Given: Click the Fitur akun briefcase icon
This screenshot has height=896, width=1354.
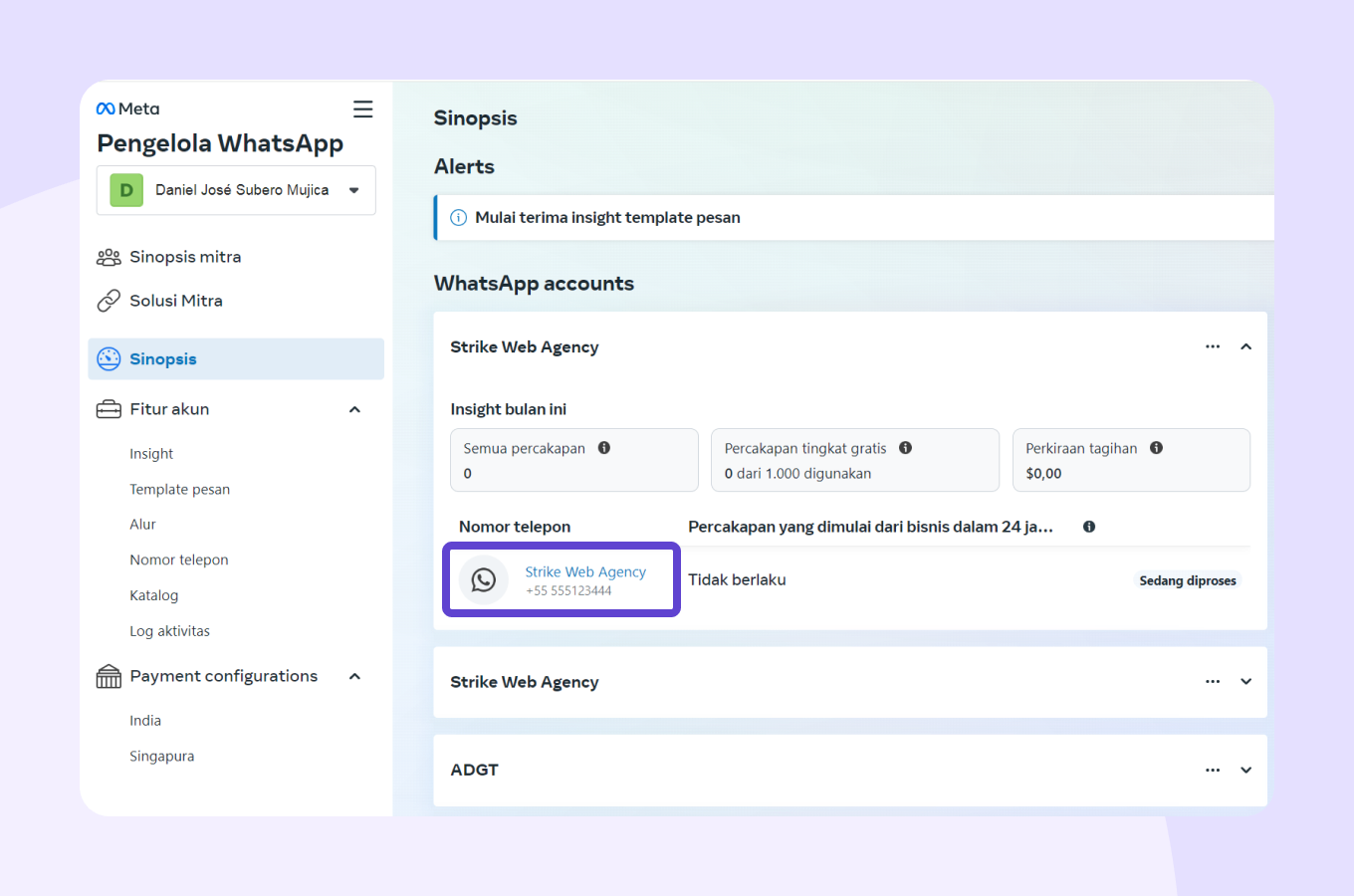Looking at the screenshot, I should [x=109, y=409].
